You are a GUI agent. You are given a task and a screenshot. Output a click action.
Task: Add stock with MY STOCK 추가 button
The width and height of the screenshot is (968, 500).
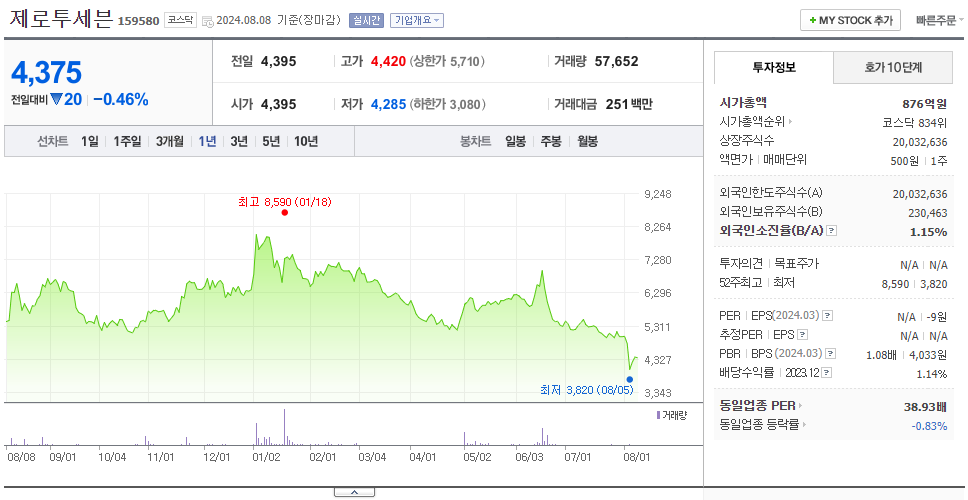point(851,20)
